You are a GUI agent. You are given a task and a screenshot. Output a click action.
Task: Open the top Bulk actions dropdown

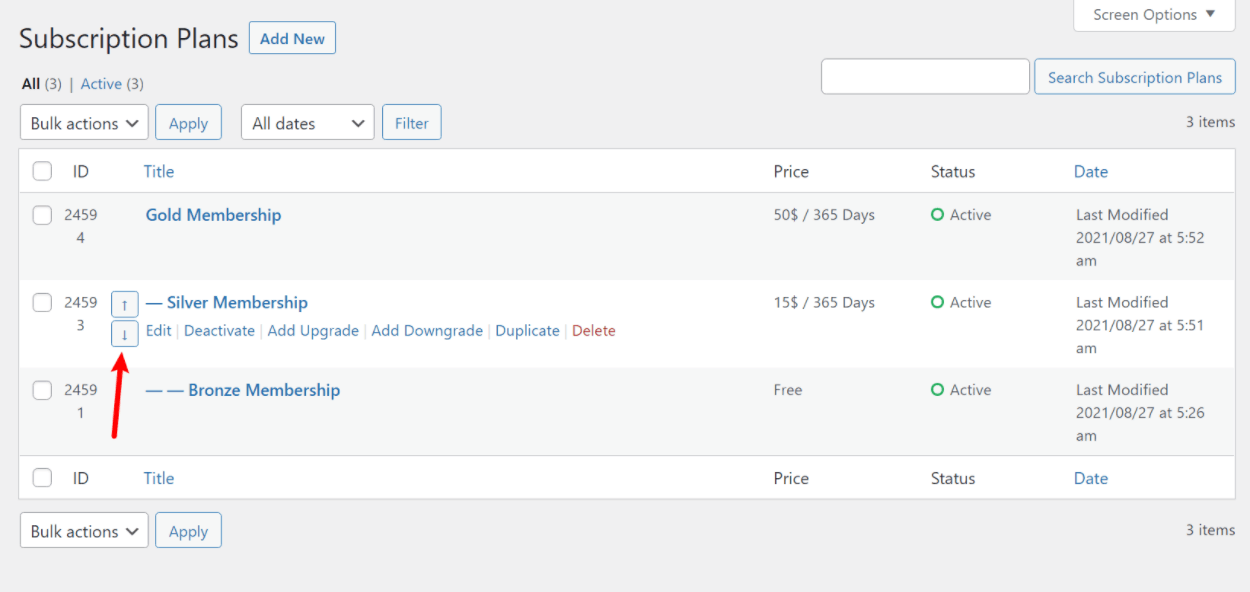tap(84, 123)
